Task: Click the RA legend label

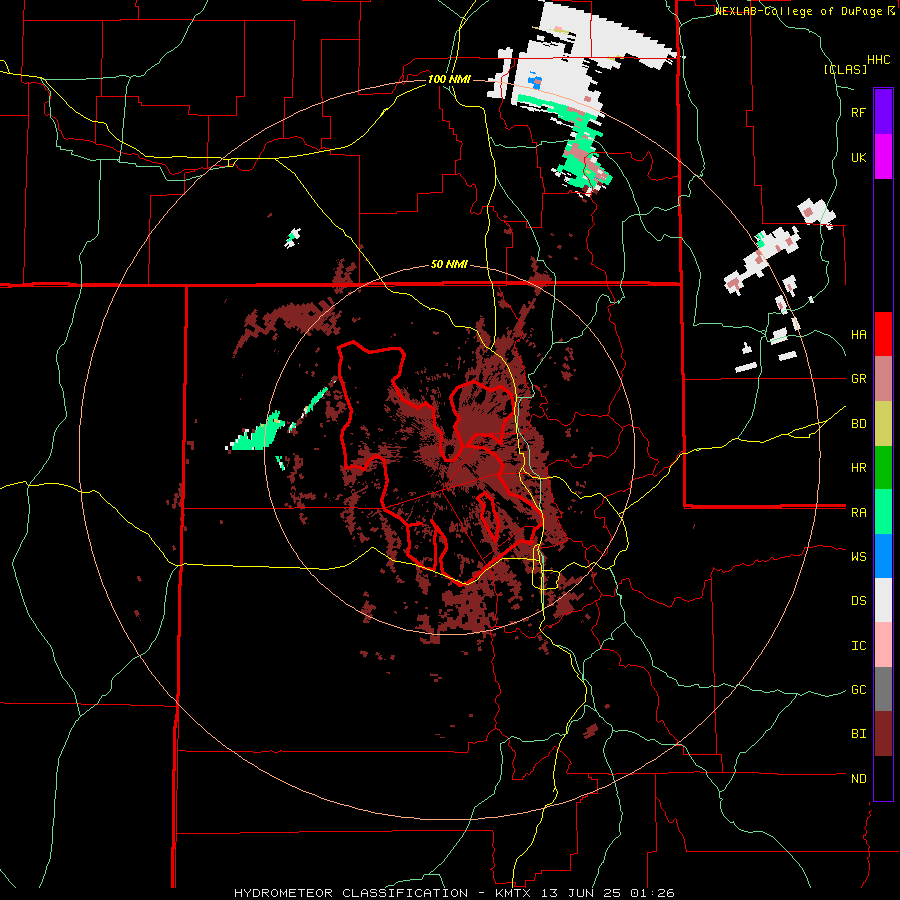Action: click(x=858, y=513)
